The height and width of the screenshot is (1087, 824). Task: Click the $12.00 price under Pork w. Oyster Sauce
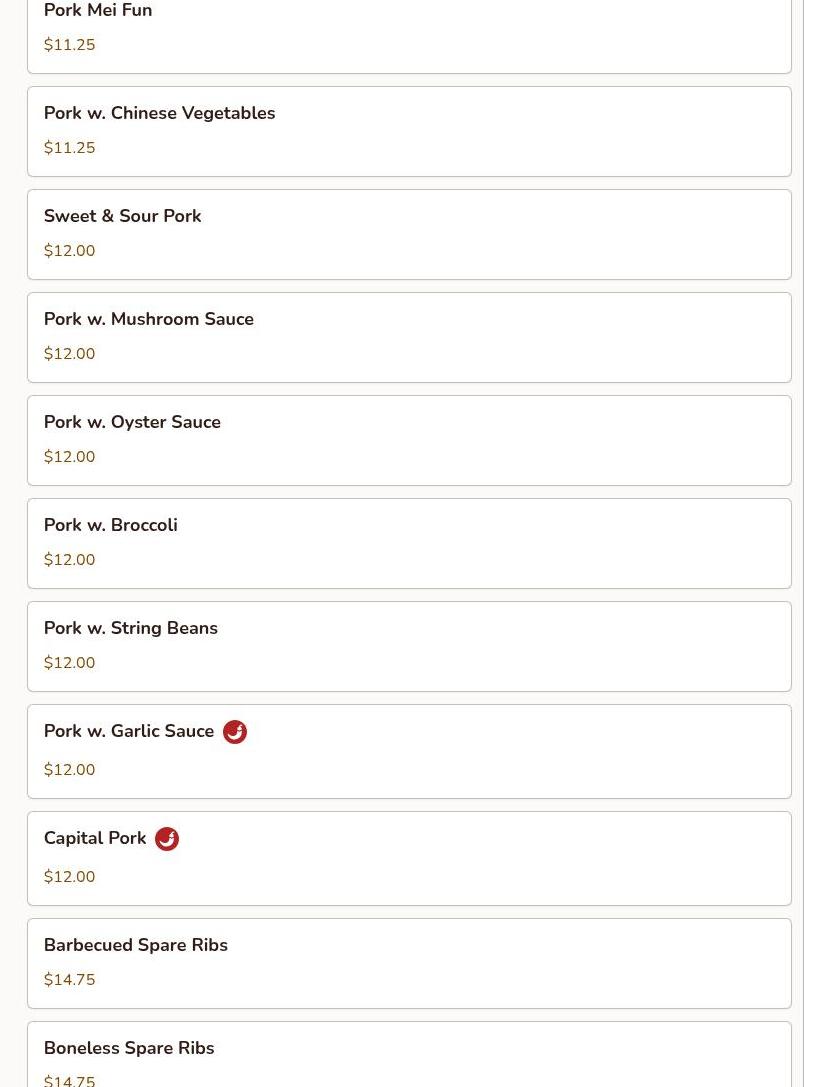69,456
